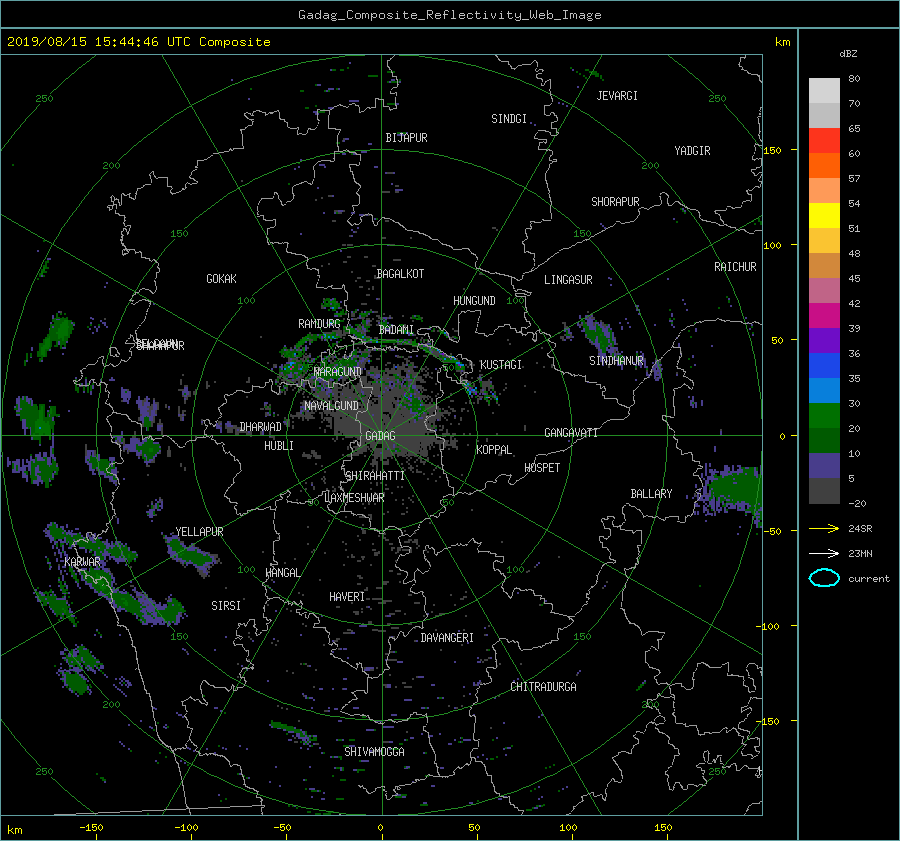Click the CHITRADURGA city label
This screenshot has width=900, height=841.
click(544, 687)
